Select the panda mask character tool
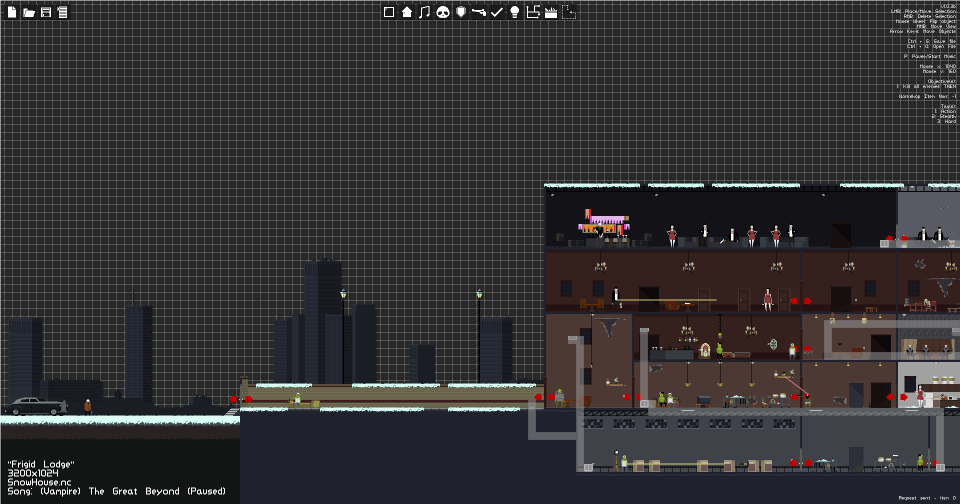This screenshot has width=960, height=504. point(443,12)
